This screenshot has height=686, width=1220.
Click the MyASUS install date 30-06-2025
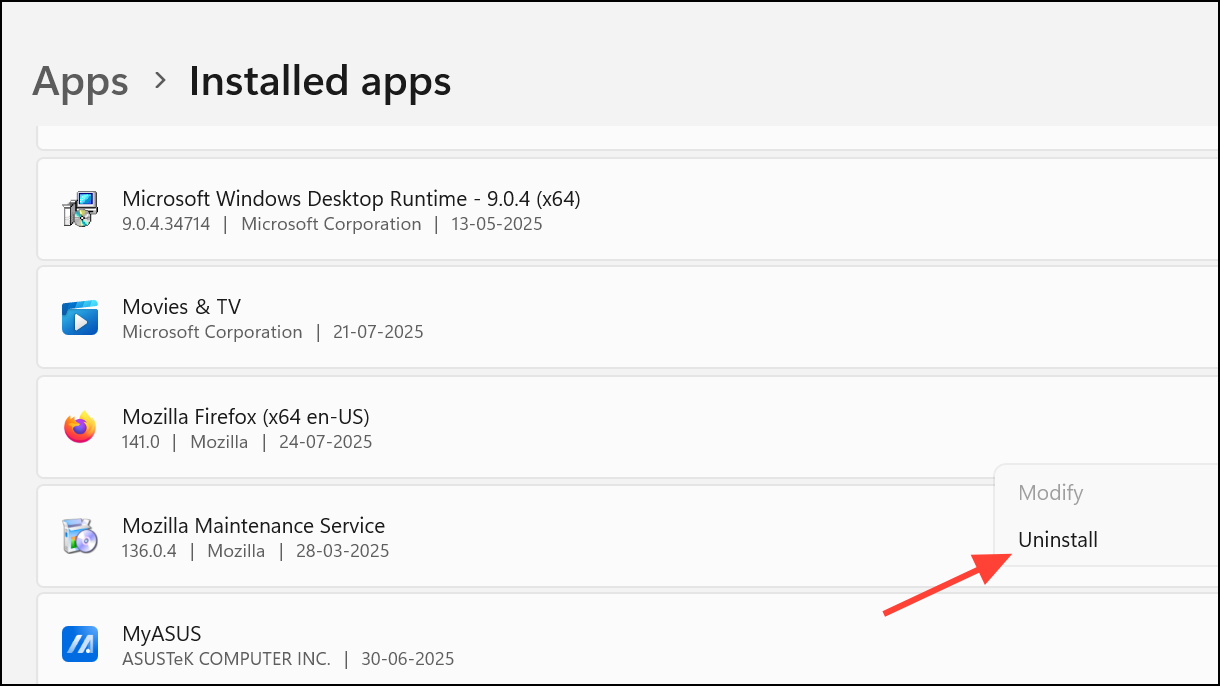coord(409,659)
